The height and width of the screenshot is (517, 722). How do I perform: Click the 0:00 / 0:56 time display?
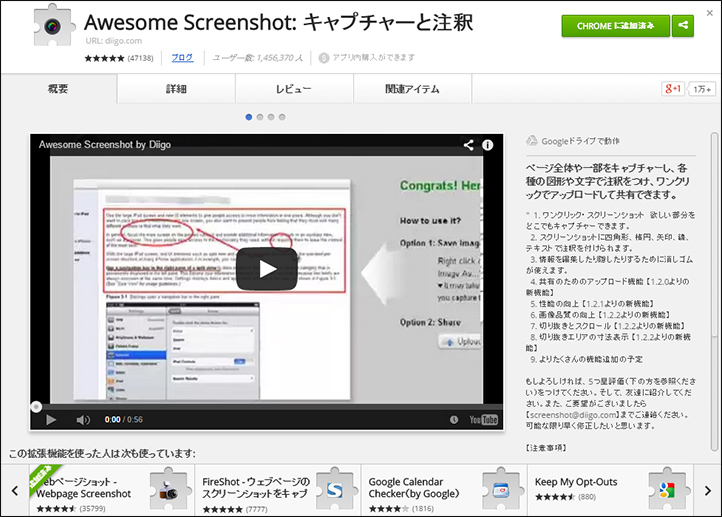(123, 419)
